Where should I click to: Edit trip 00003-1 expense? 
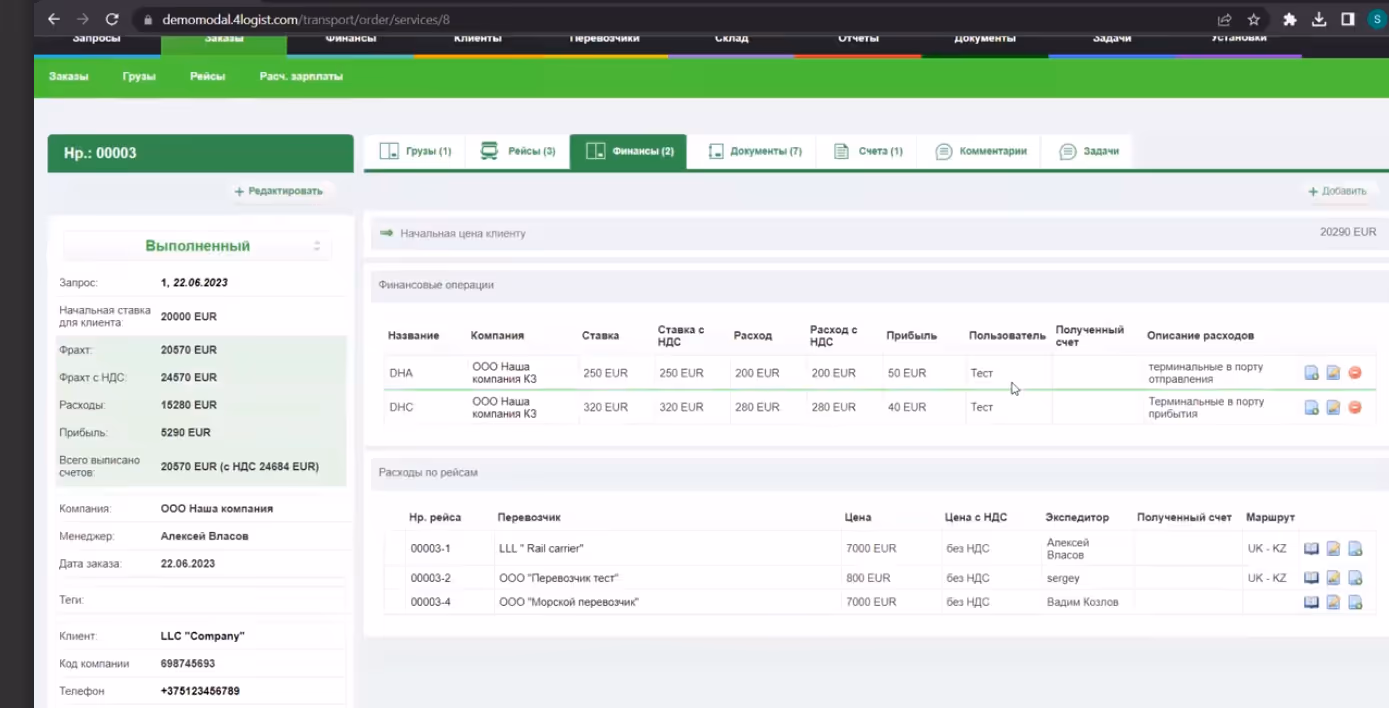click(x=1333, y=549)
